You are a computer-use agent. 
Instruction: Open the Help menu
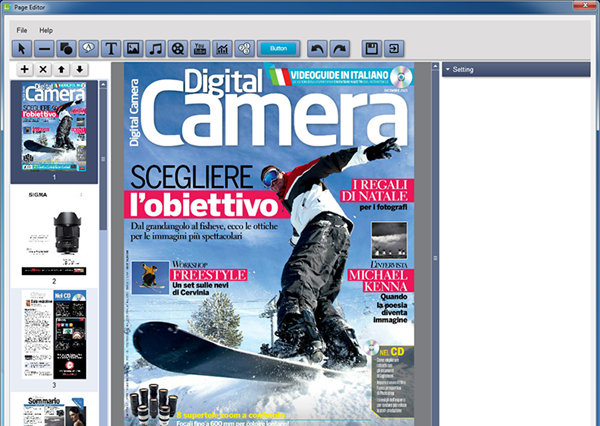pyautogui.click(x=46, y=31)
